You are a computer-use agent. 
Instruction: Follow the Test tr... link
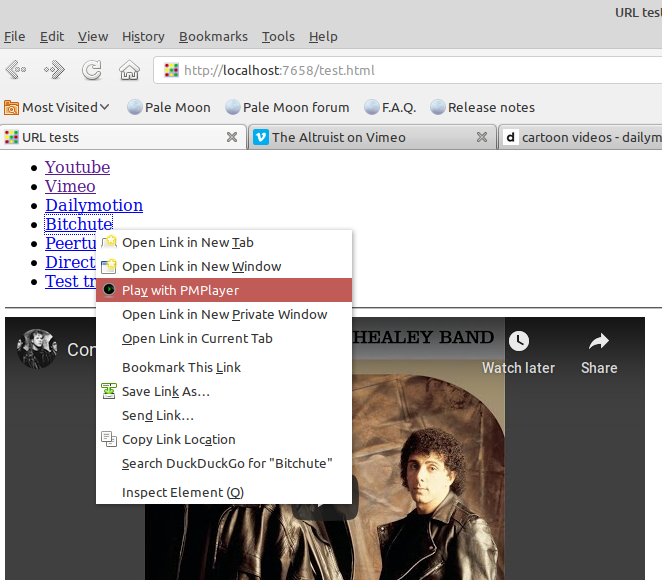(71, 281)
